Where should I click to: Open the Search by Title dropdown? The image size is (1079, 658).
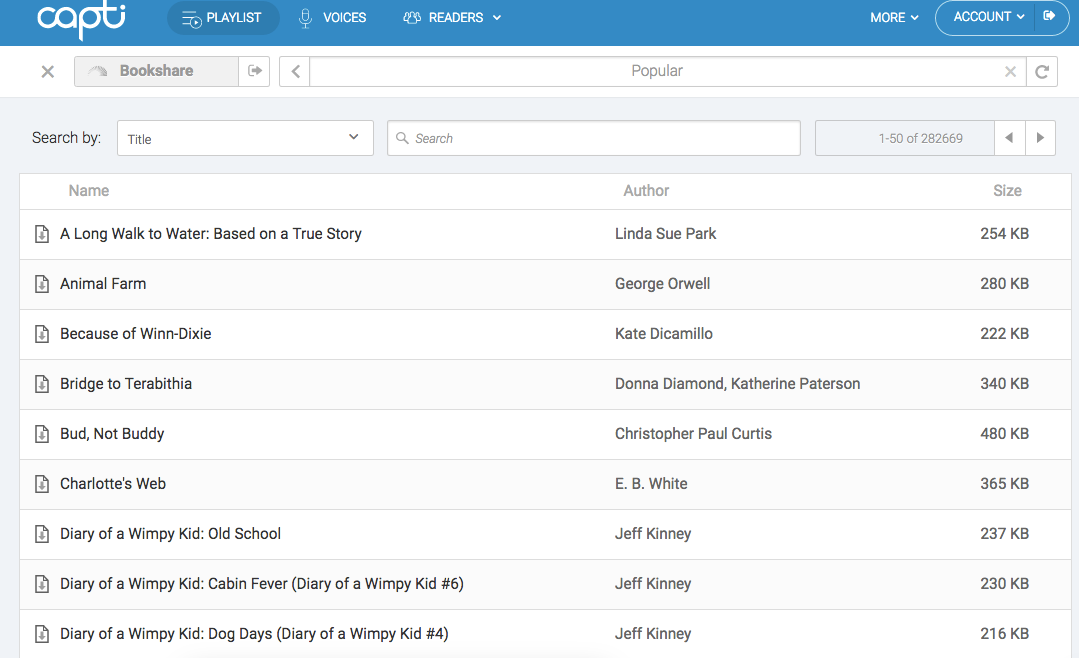245,138
